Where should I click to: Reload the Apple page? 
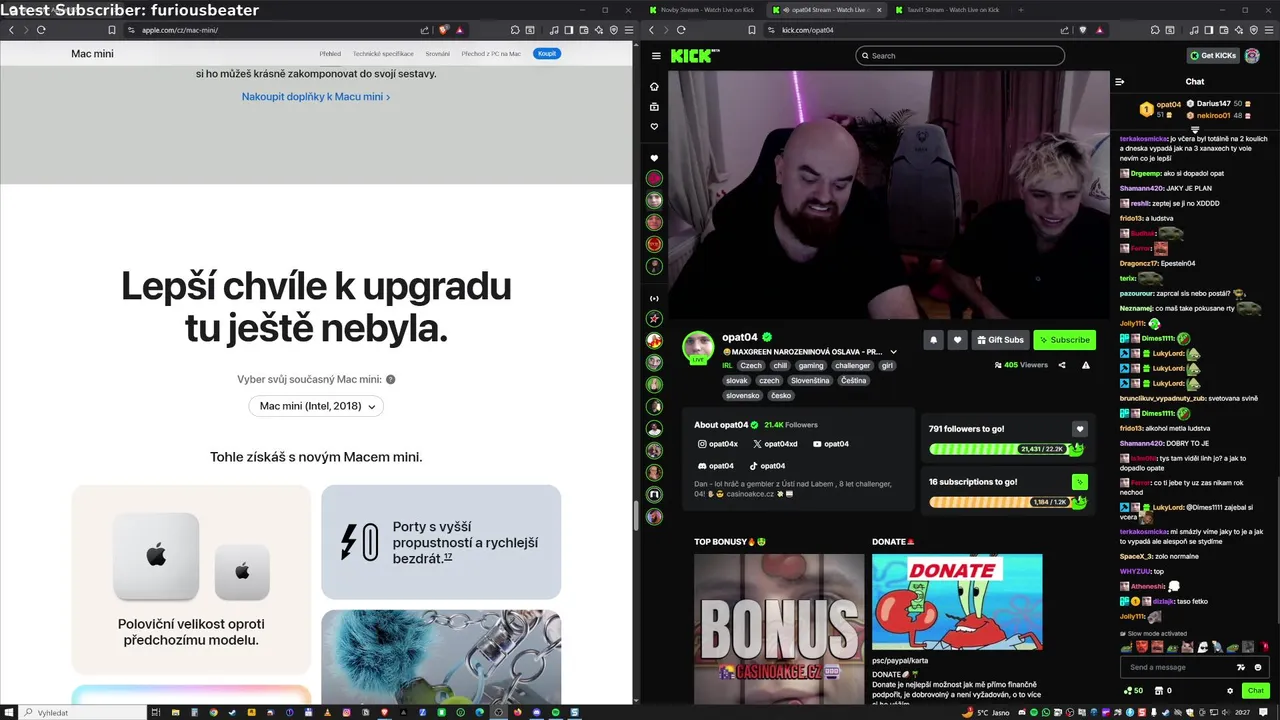tap(41, 30)
